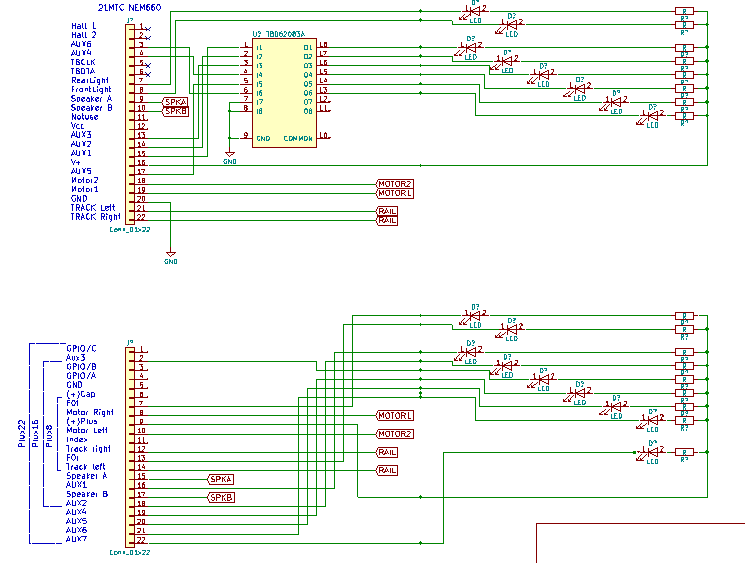Screen dimensions: 745x563
Task: Click the GND symbol below the IC
Action: 229,156
